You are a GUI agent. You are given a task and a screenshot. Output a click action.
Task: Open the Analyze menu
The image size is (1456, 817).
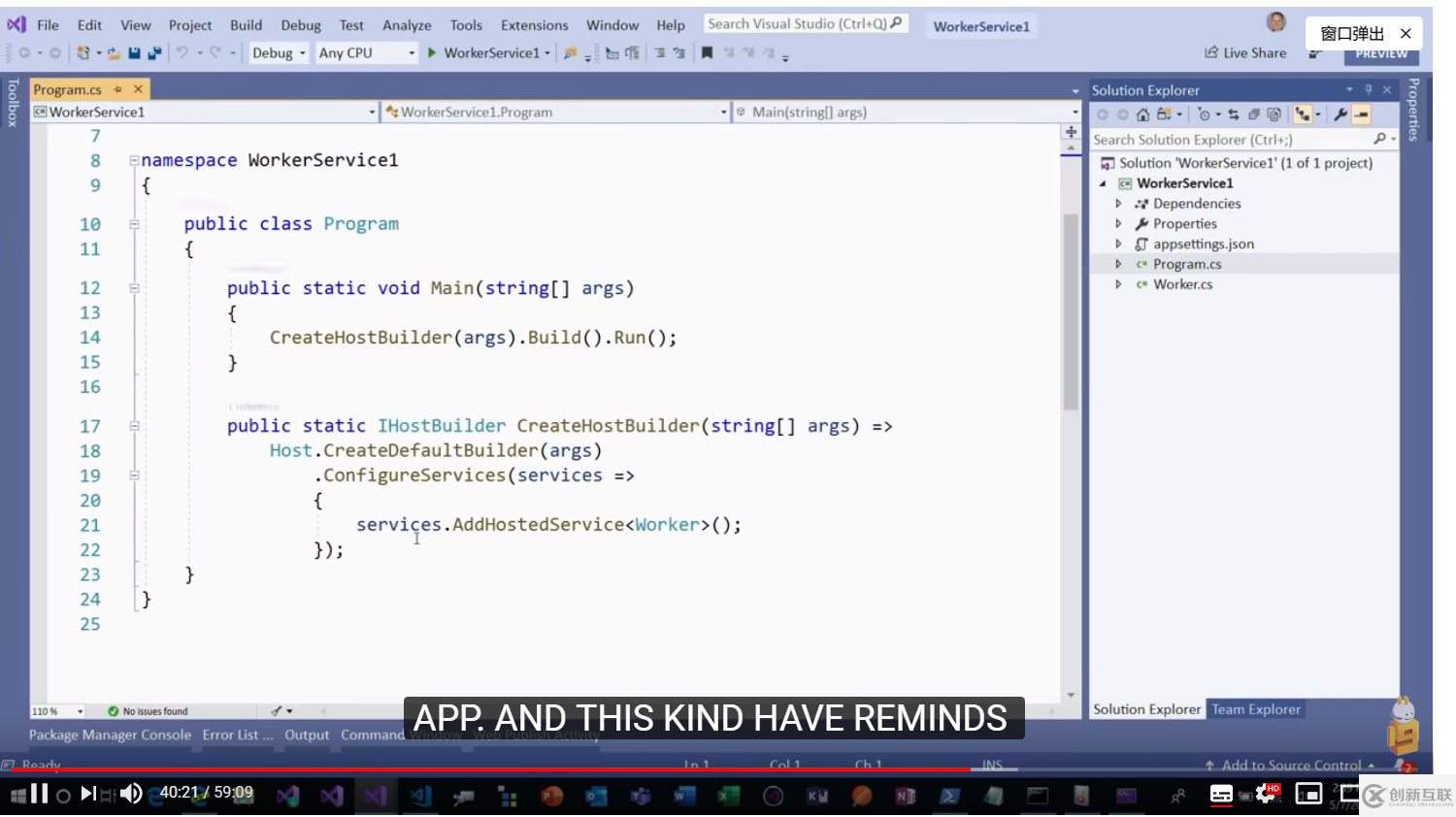407,25
